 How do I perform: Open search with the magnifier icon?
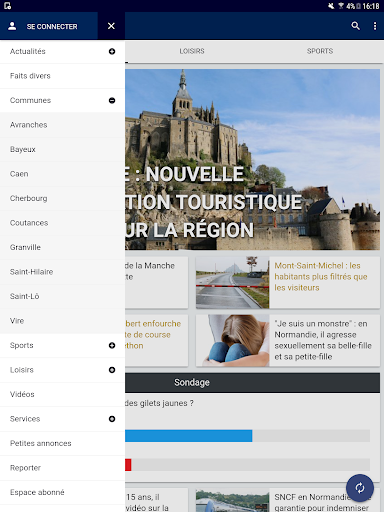[x=355, y=26]
